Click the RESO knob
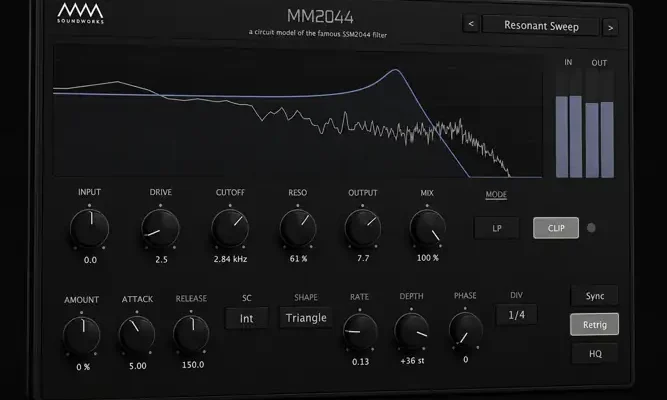Viewport: 667px width, 400px height. pyautogui.click(x=298, y=229)
